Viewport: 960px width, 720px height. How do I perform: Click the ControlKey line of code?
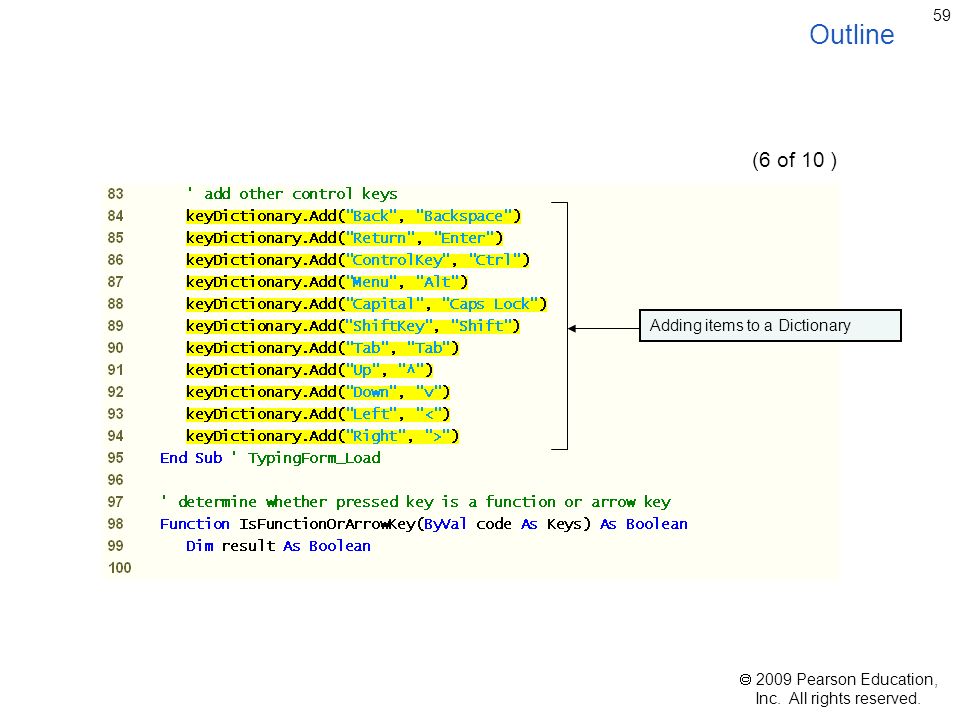click(358, 260)
